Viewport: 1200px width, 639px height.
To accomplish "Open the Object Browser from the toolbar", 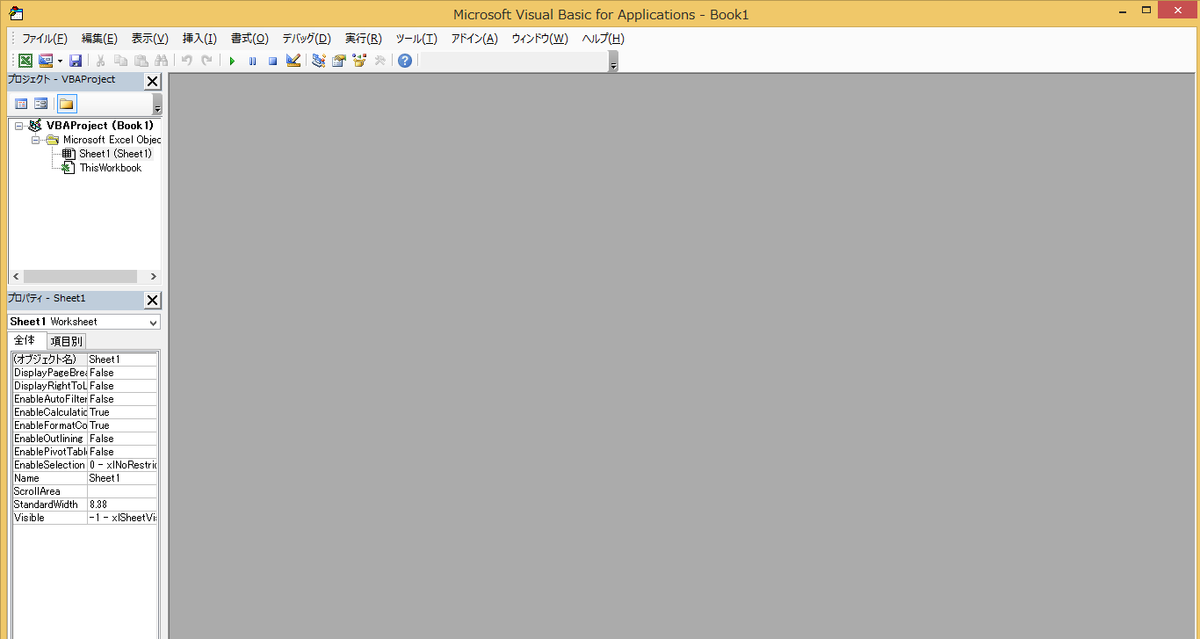I will [x=360, y=60].
